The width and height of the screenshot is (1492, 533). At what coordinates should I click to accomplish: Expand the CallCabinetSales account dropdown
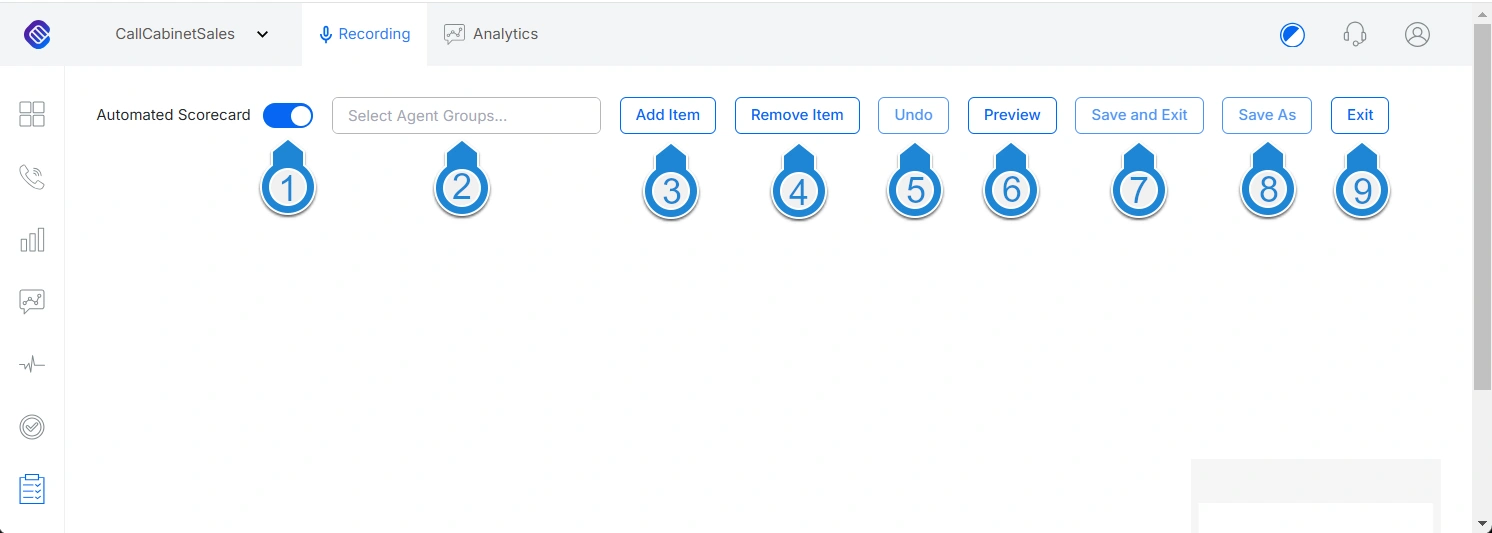pos(192,34)
